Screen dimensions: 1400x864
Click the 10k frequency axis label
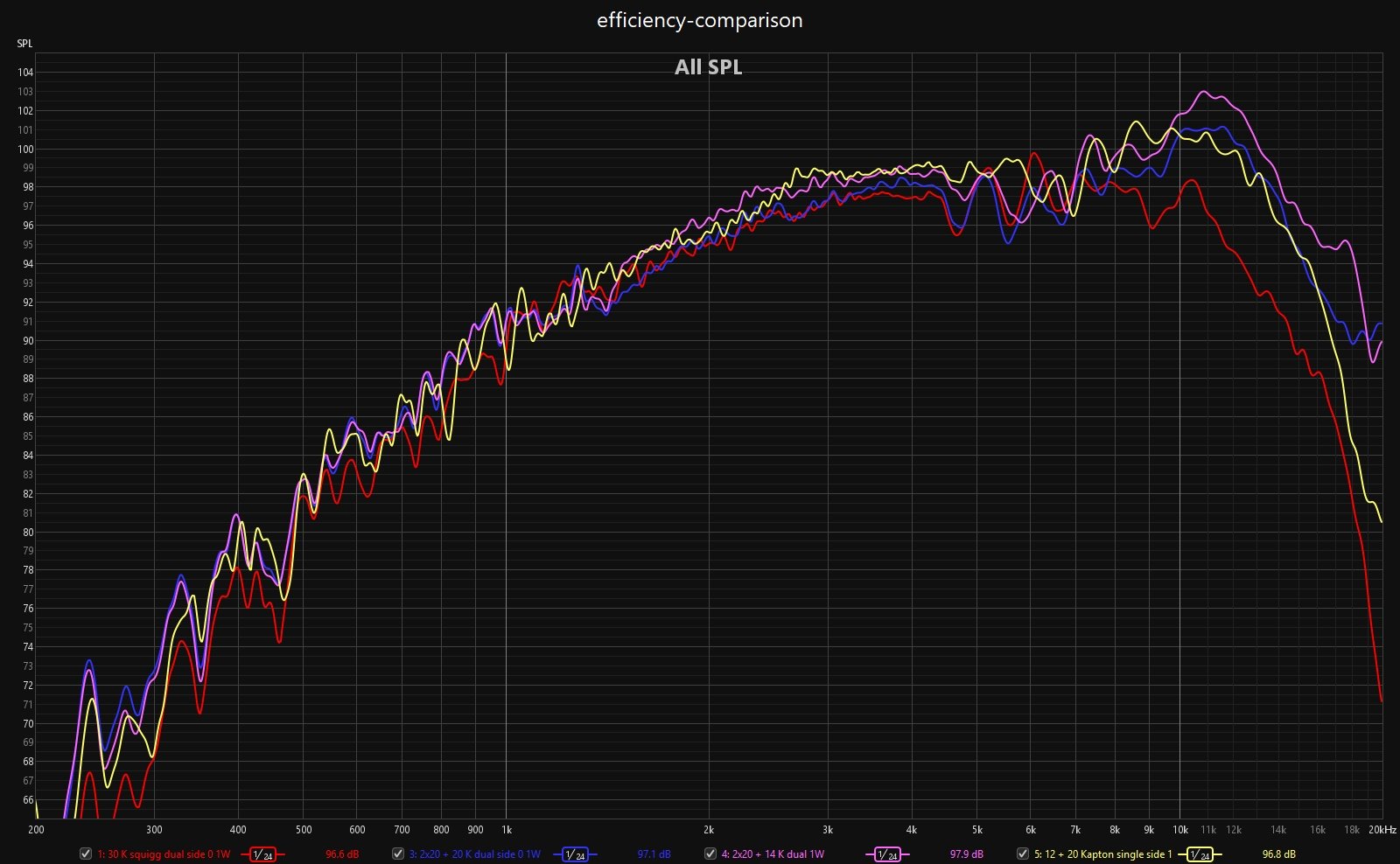1180,830
